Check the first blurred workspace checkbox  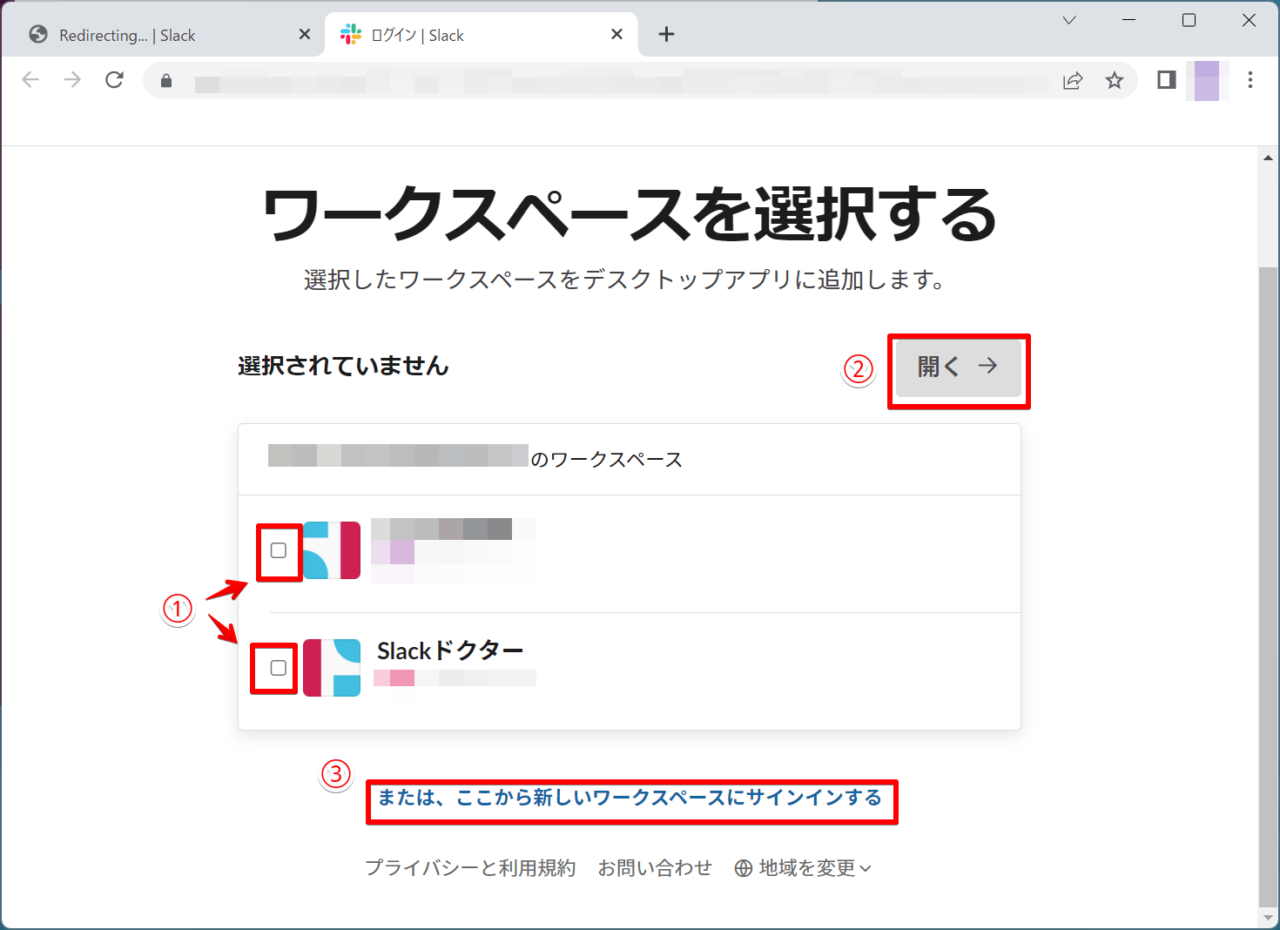[279, 550]
